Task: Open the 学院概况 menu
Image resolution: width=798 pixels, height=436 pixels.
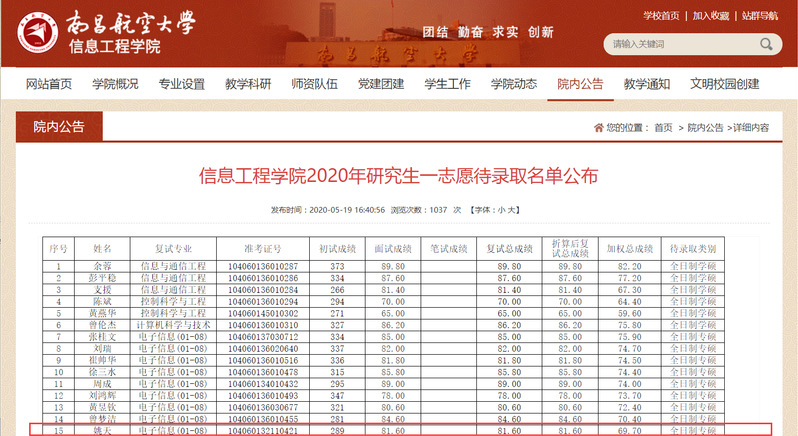Action: point(115,84)
